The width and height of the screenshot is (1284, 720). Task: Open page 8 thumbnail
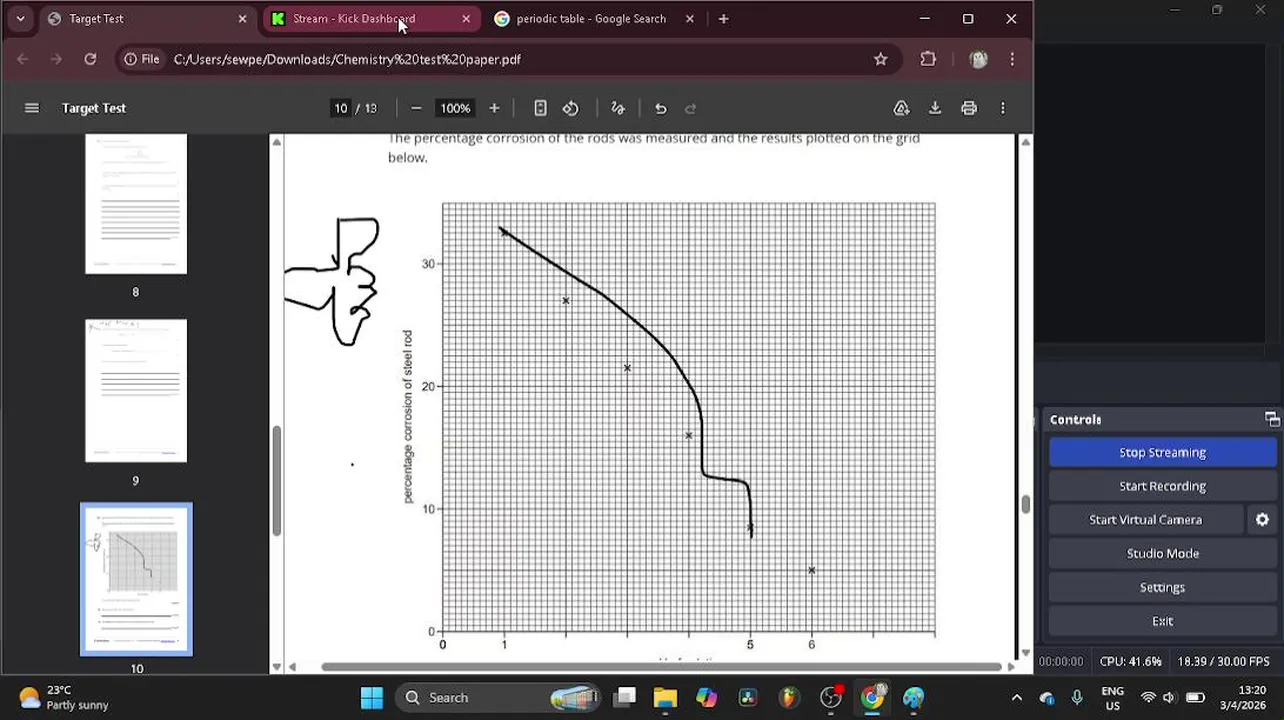tap(136, 204)
